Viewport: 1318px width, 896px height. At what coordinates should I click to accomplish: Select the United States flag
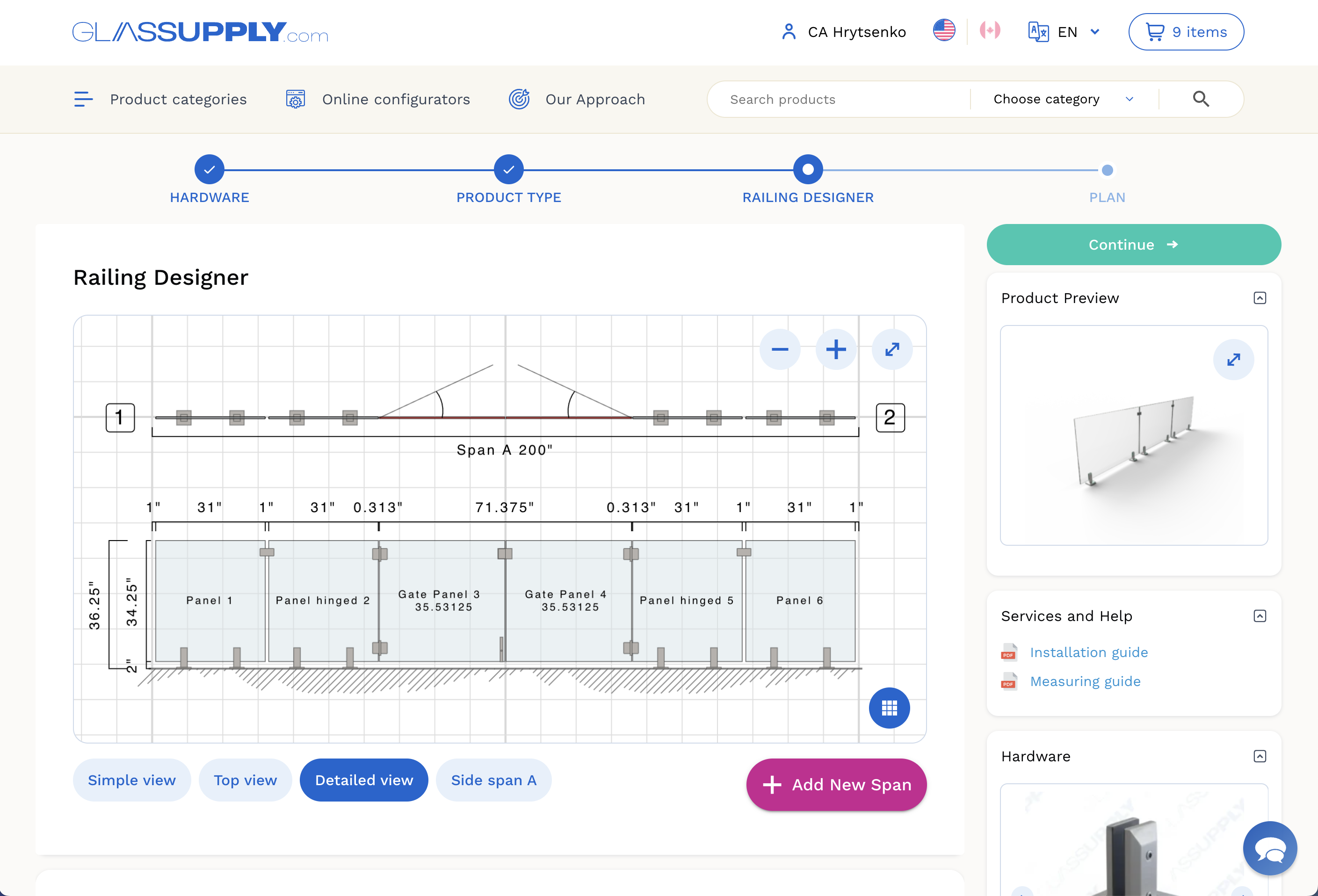coord(944,30)
